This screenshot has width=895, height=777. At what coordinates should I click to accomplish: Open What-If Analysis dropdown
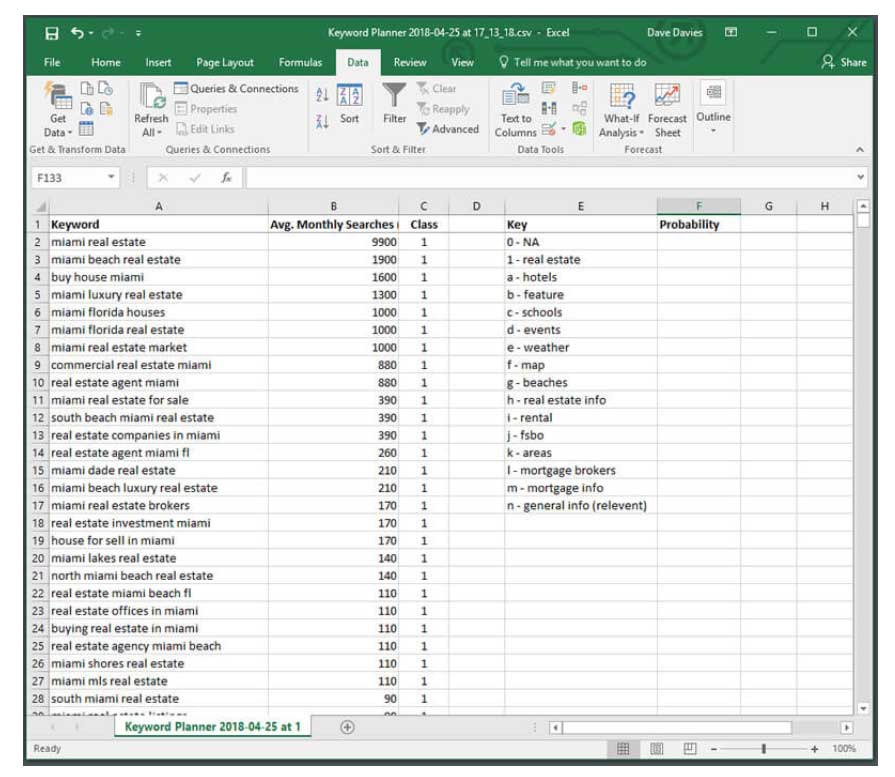622,110
